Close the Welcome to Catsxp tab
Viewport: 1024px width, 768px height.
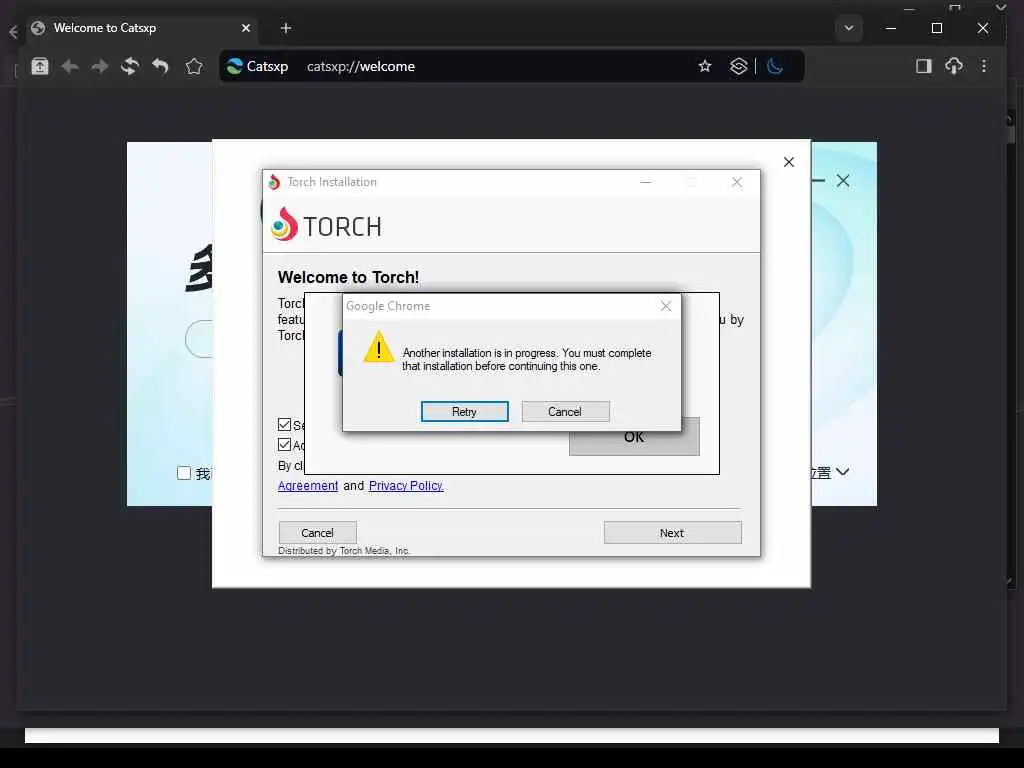(246, 28)
